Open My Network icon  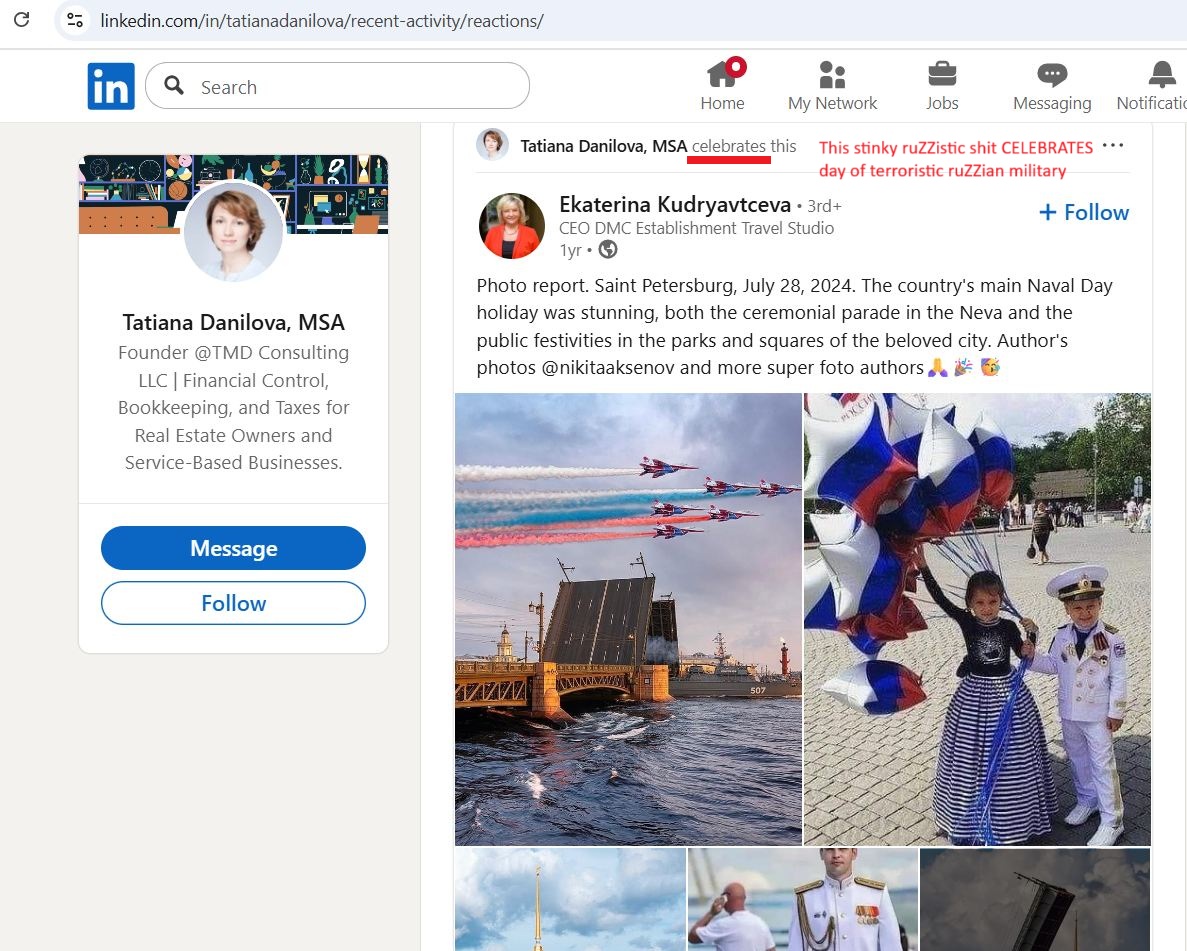(x=832, y=75)
